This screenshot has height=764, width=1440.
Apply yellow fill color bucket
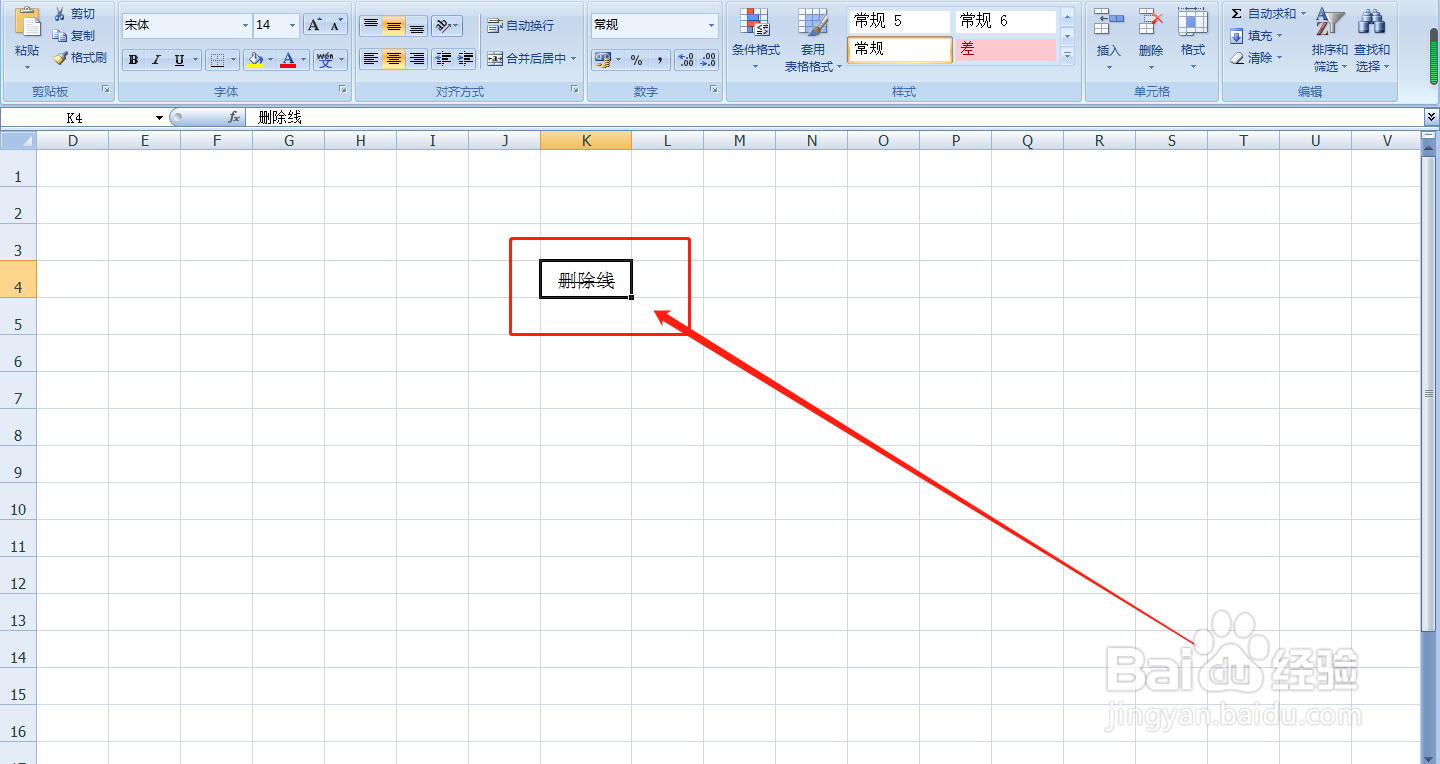(x=255, y=60)
